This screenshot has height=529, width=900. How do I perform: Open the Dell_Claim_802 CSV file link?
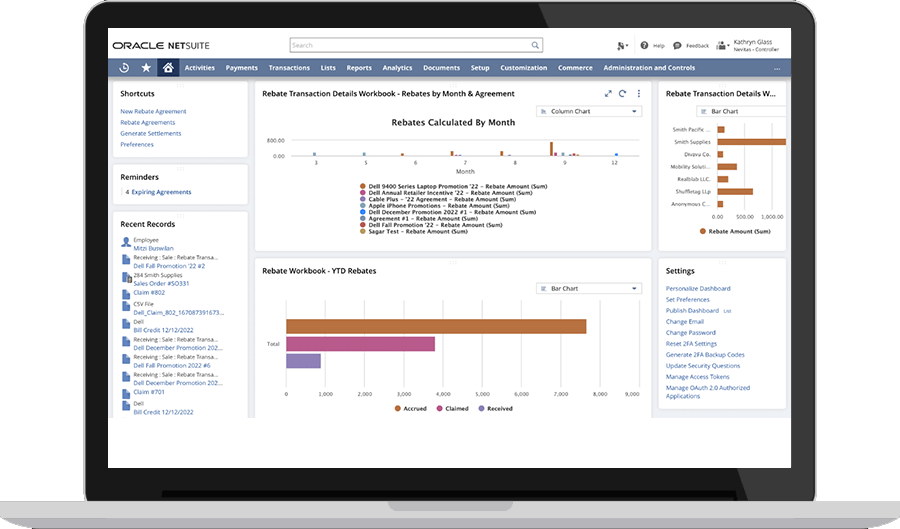tap(179, 313)
